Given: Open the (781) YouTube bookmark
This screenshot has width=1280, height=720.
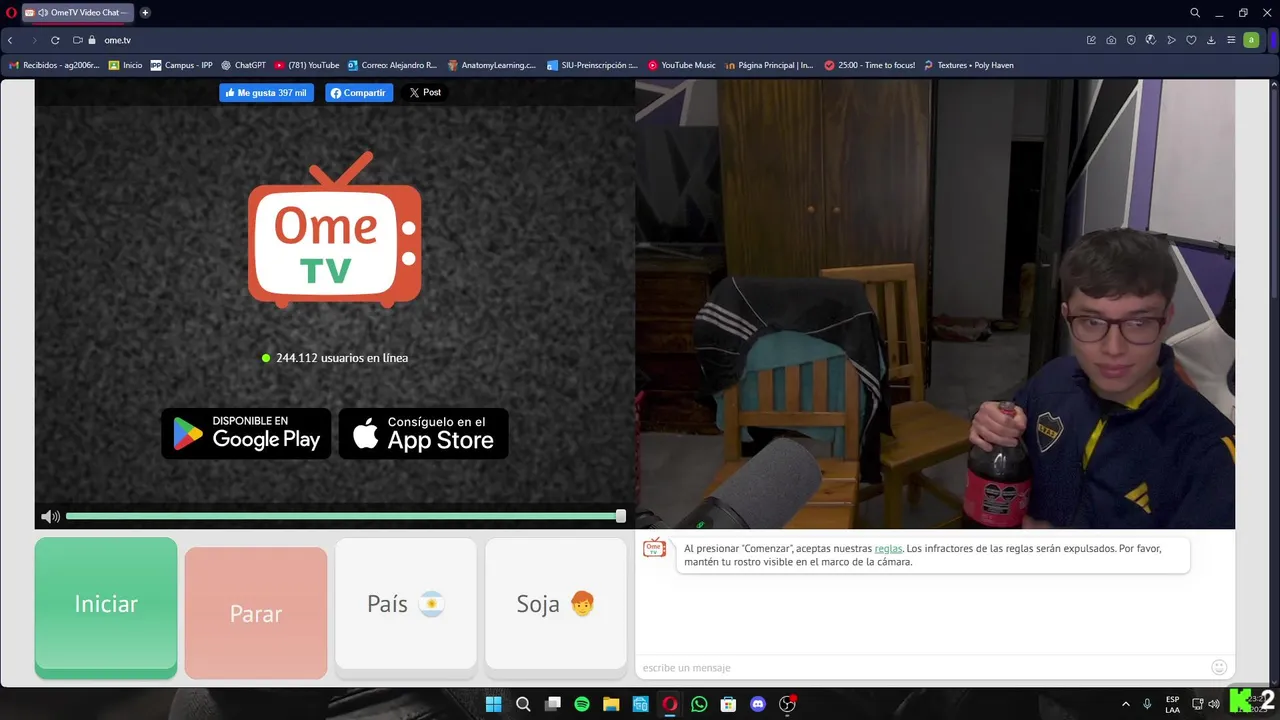Looking at the screenshot, I should tap(306, 65).
